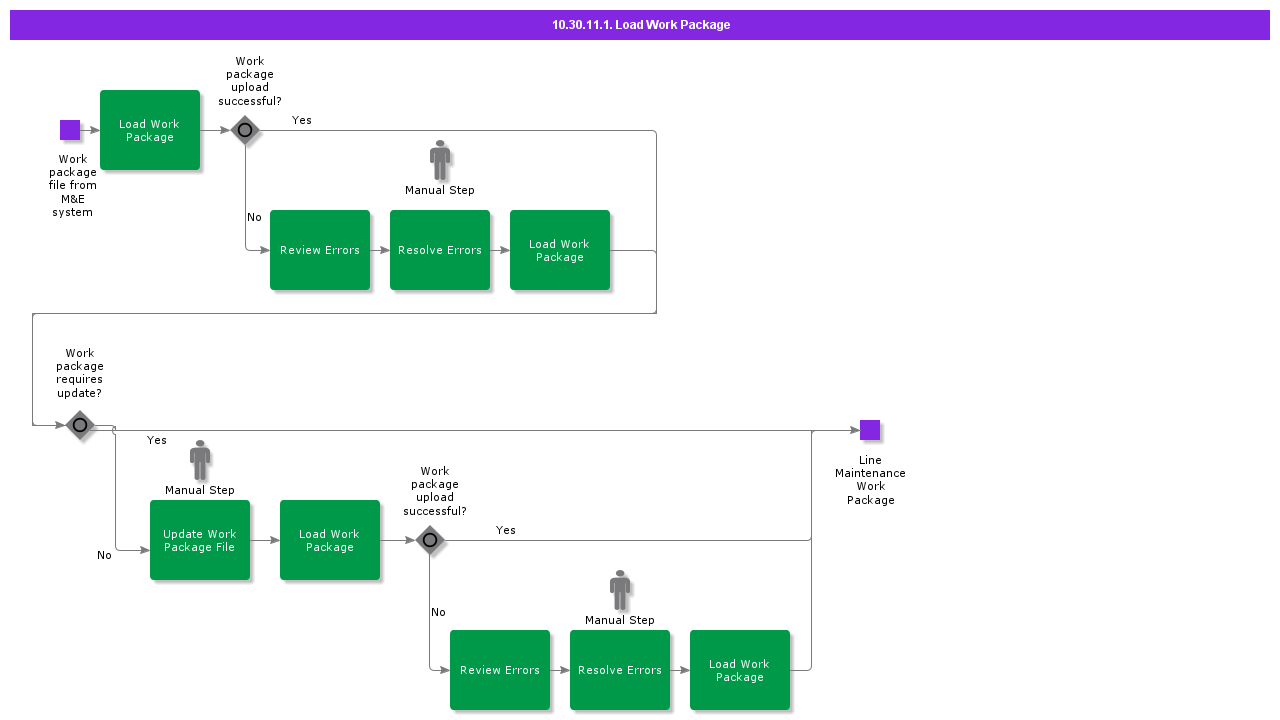
Task: Click the bottom Manual Step person icon
Action: 619,590
